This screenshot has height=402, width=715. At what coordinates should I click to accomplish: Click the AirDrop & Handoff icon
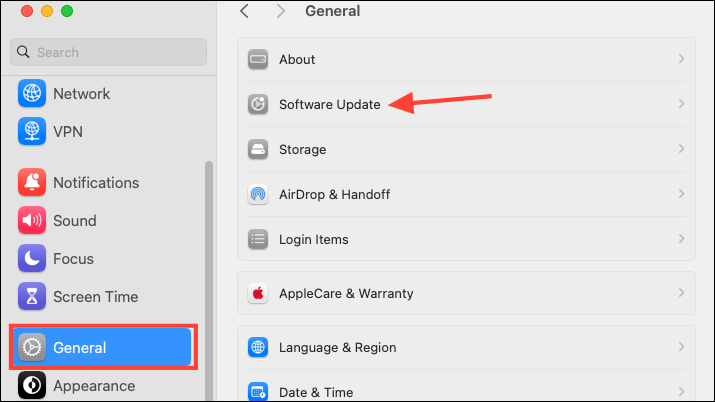(x=258, y=194)
